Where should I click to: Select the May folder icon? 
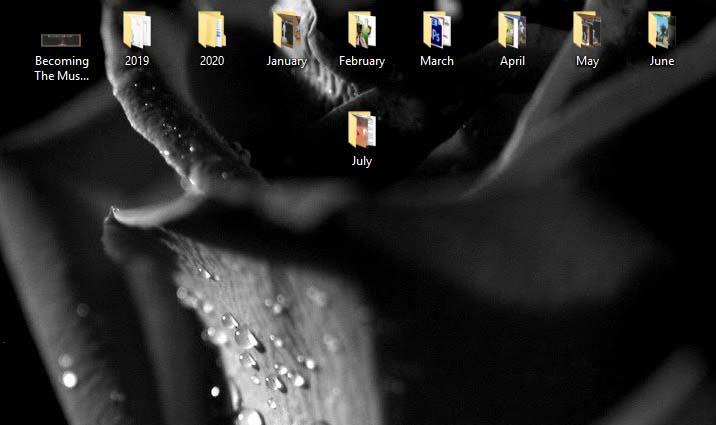(587, 30)
